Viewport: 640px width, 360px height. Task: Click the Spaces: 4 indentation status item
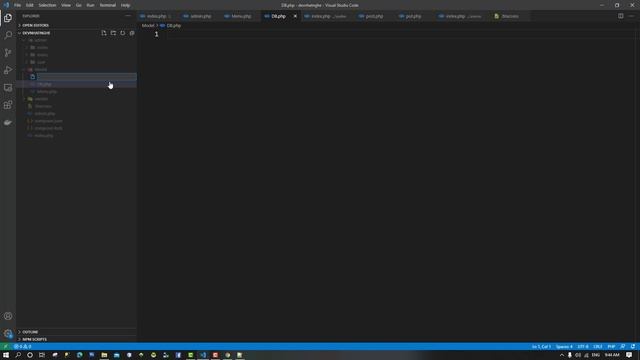[564, 347]
